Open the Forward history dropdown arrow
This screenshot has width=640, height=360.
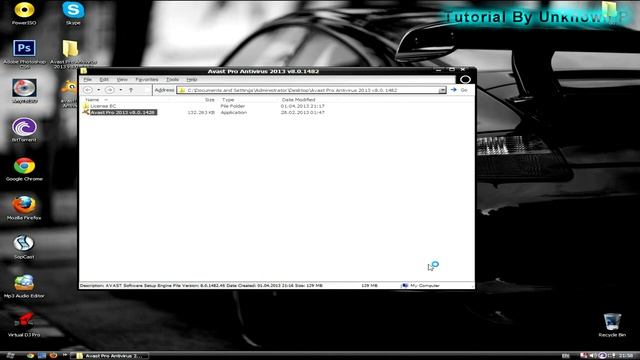pyautogui.click(x=120, y=90)
